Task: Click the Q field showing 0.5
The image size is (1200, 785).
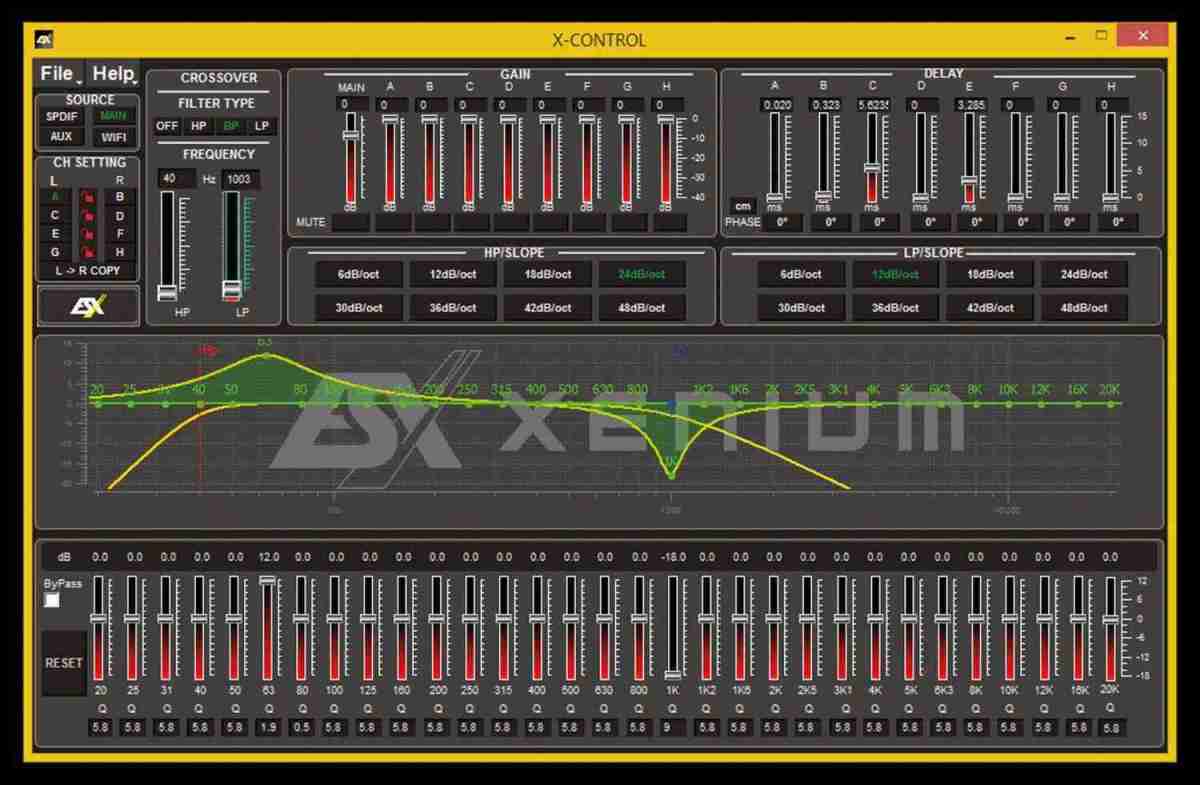Action: point(302,727)
